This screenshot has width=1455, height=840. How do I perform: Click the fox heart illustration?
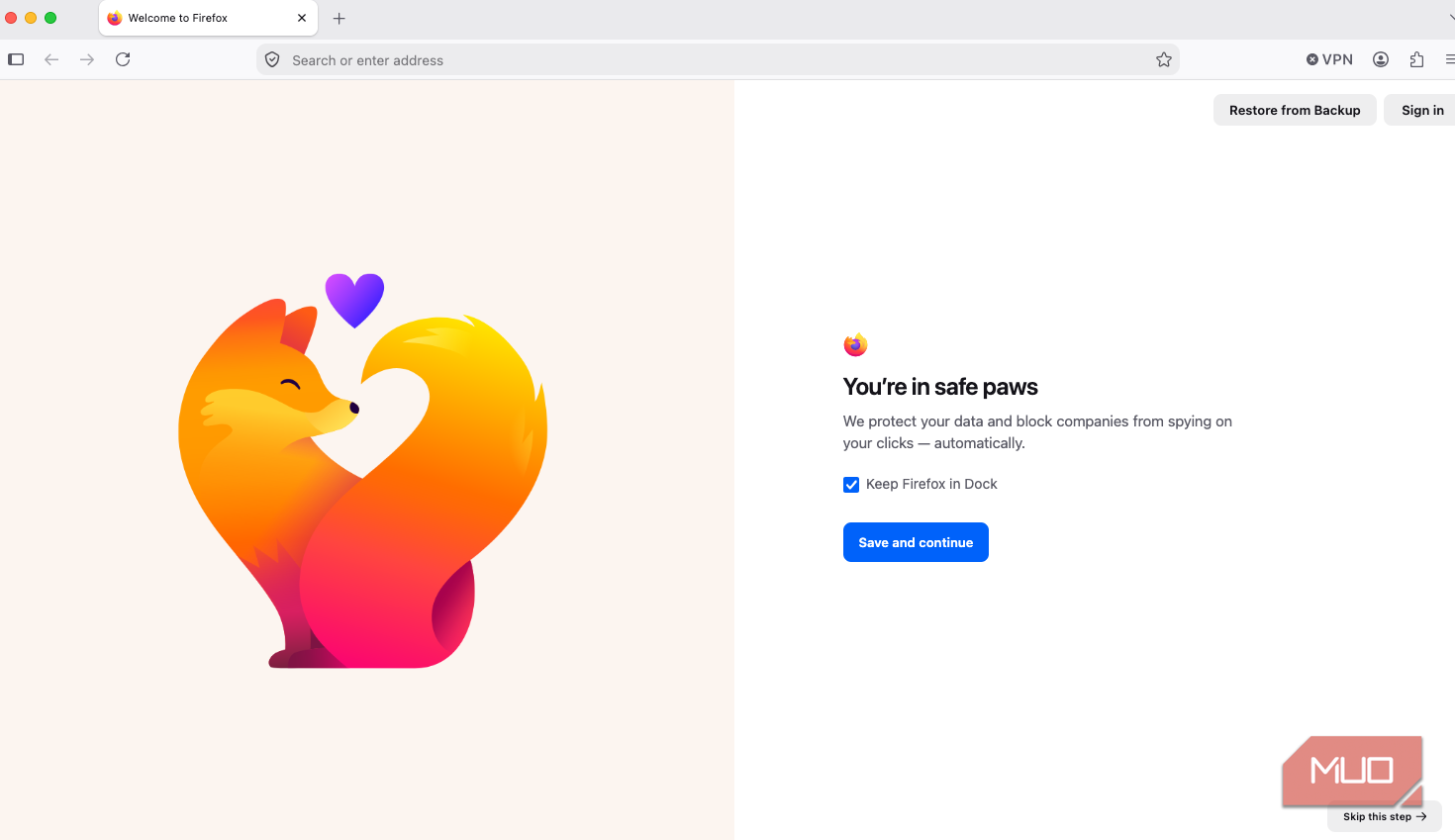tap(362, 471)
